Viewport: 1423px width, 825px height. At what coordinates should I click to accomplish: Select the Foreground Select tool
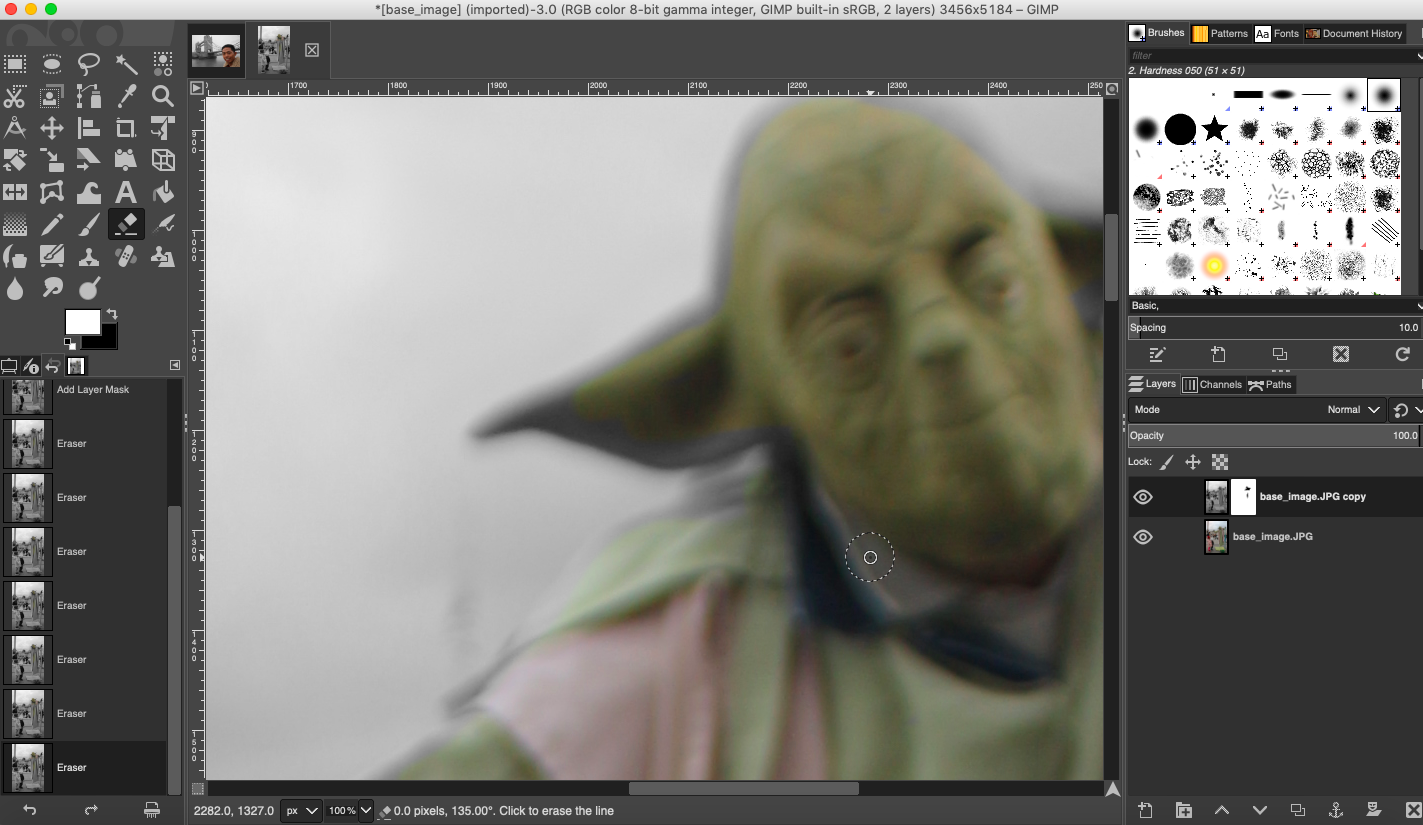(x=52, y=97)
